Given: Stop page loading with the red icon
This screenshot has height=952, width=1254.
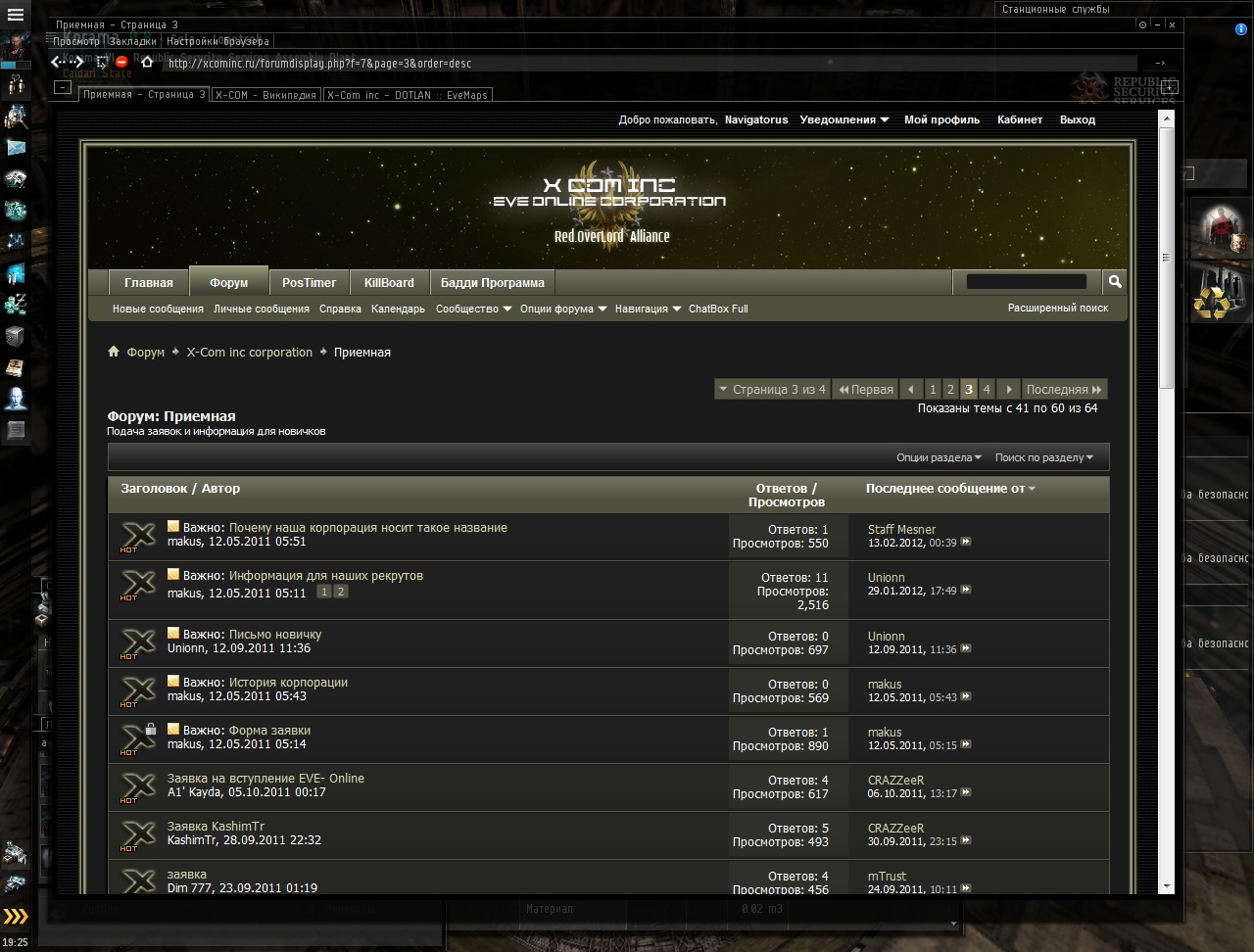Looking at the screenshot, I should [x=121, y=62].
